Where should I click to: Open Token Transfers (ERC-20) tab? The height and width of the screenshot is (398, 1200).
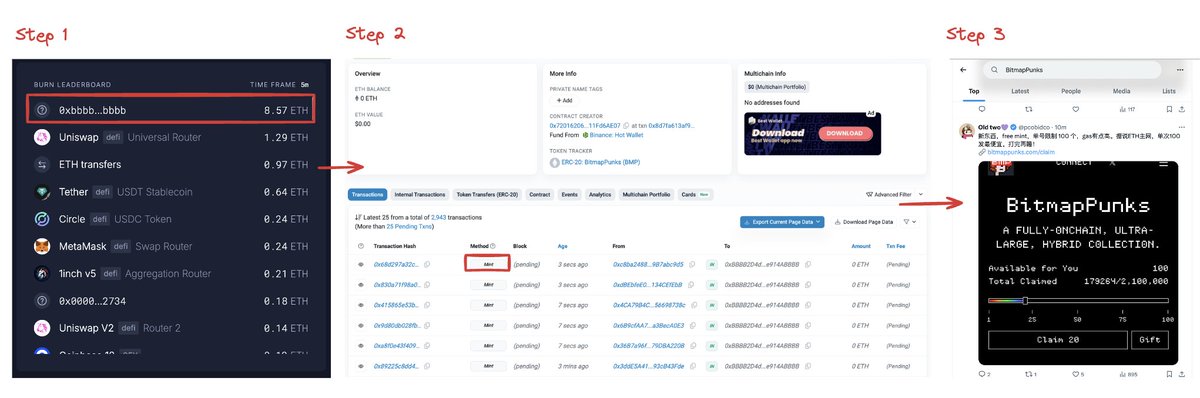(x=487, y=194)
